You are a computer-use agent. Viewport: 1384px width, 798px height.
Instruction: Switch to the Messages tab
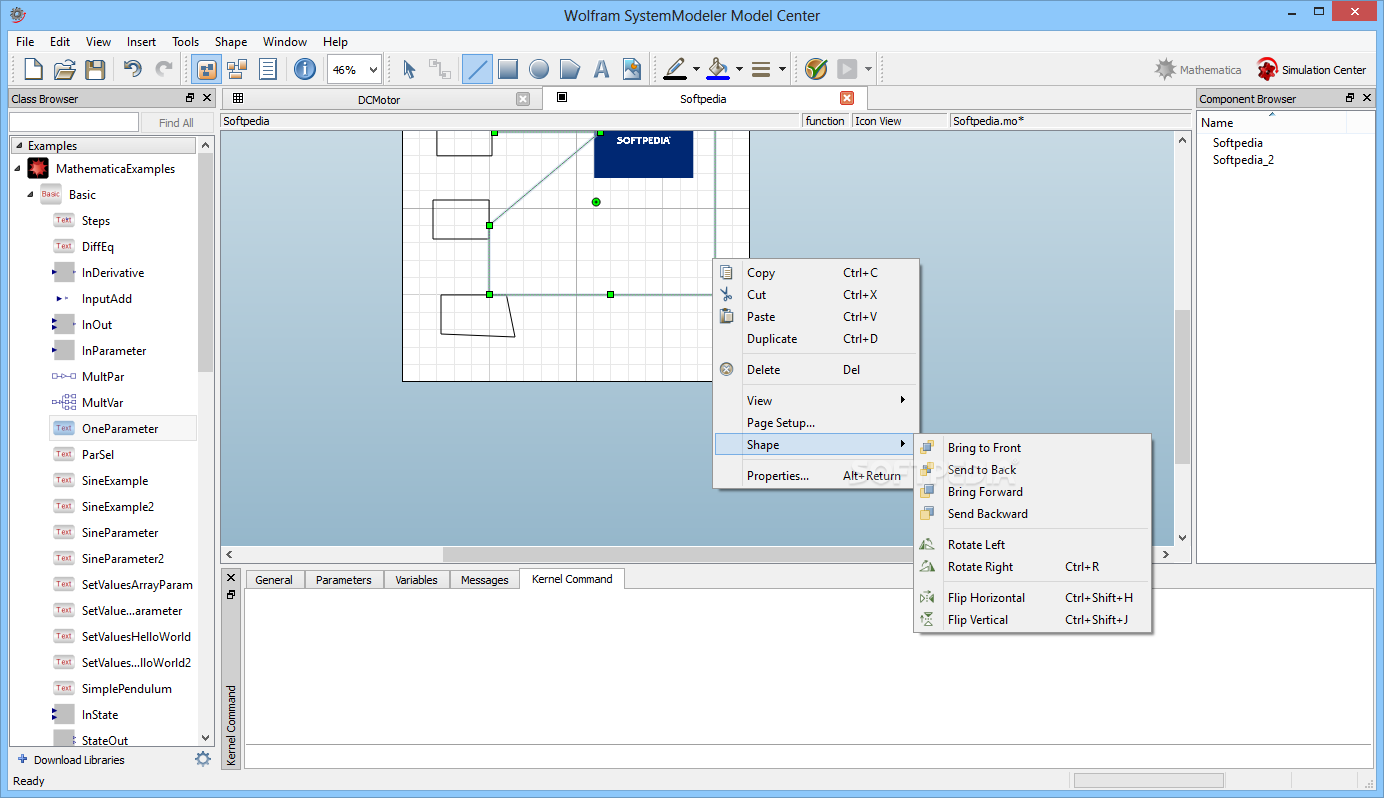(x=484, y=580)
